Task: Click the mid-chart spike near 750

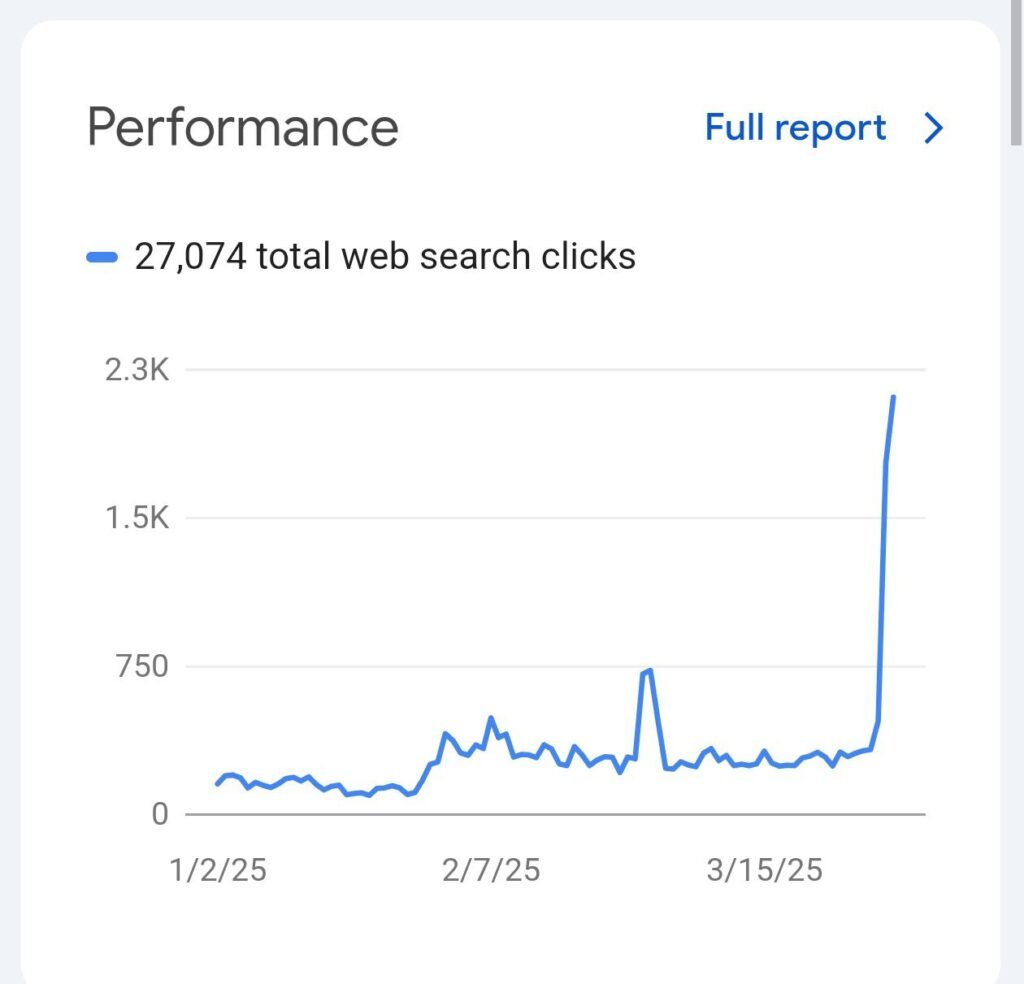Action: pyautogui.click(x=650, y=670)
